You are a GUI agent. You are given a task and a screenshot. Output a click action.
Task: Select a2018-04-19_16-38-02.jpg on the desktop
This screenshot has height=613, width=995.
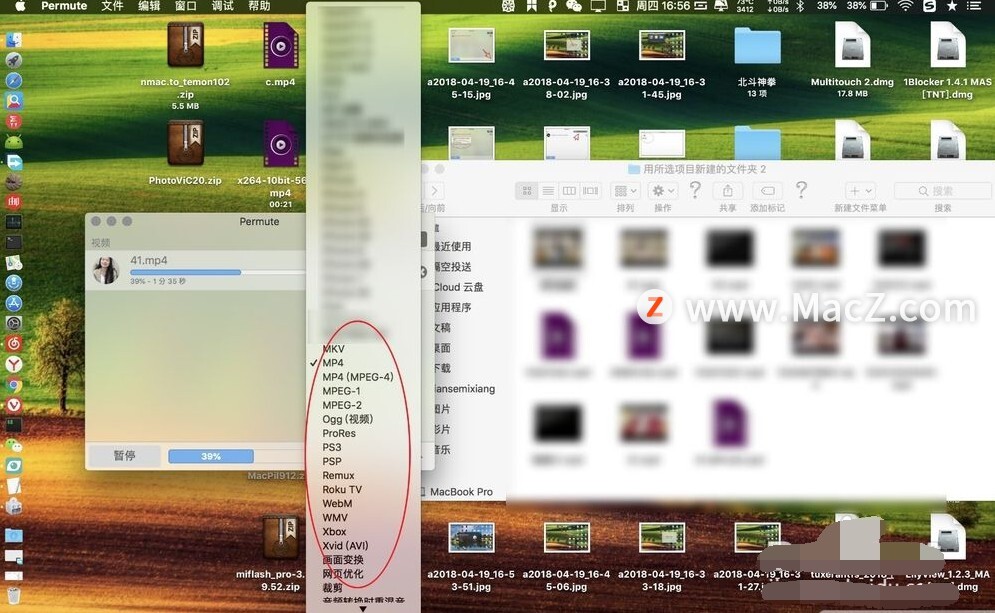567,45
